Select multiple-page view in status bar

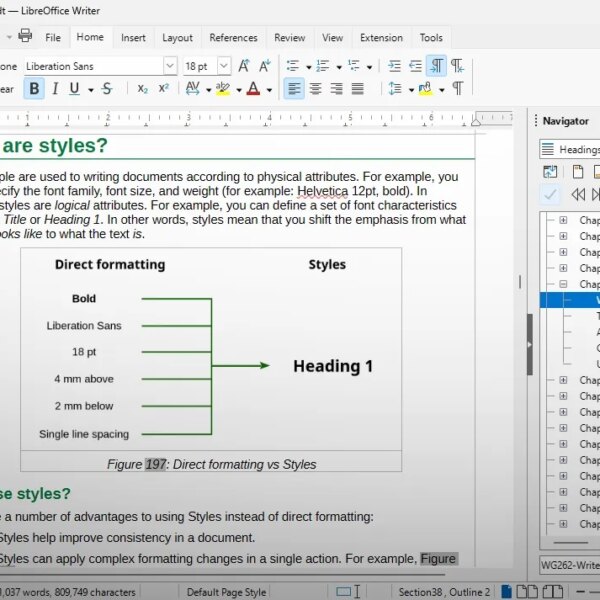[527, 592]
